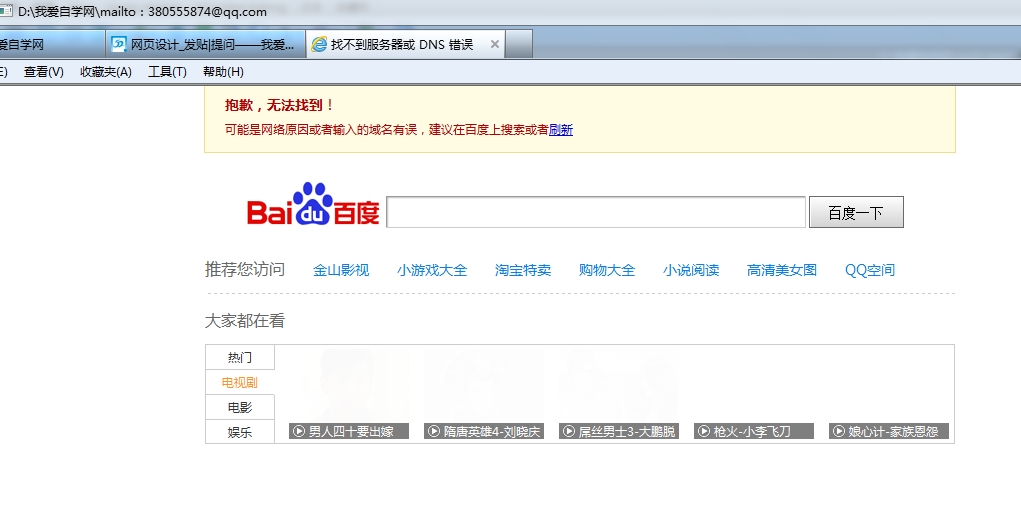Click the icon on 网页设计_发贴 tab
1021x516 pixels.
[119, 44]
